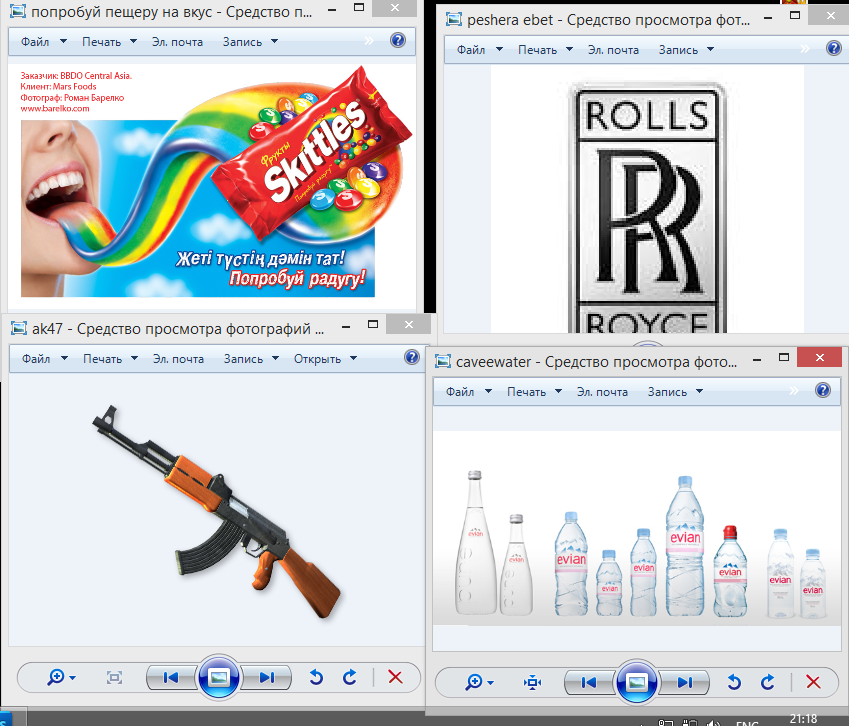Maximize the peshera ebet window
This screenshot has height=726, width=849.
pos(795,16)
